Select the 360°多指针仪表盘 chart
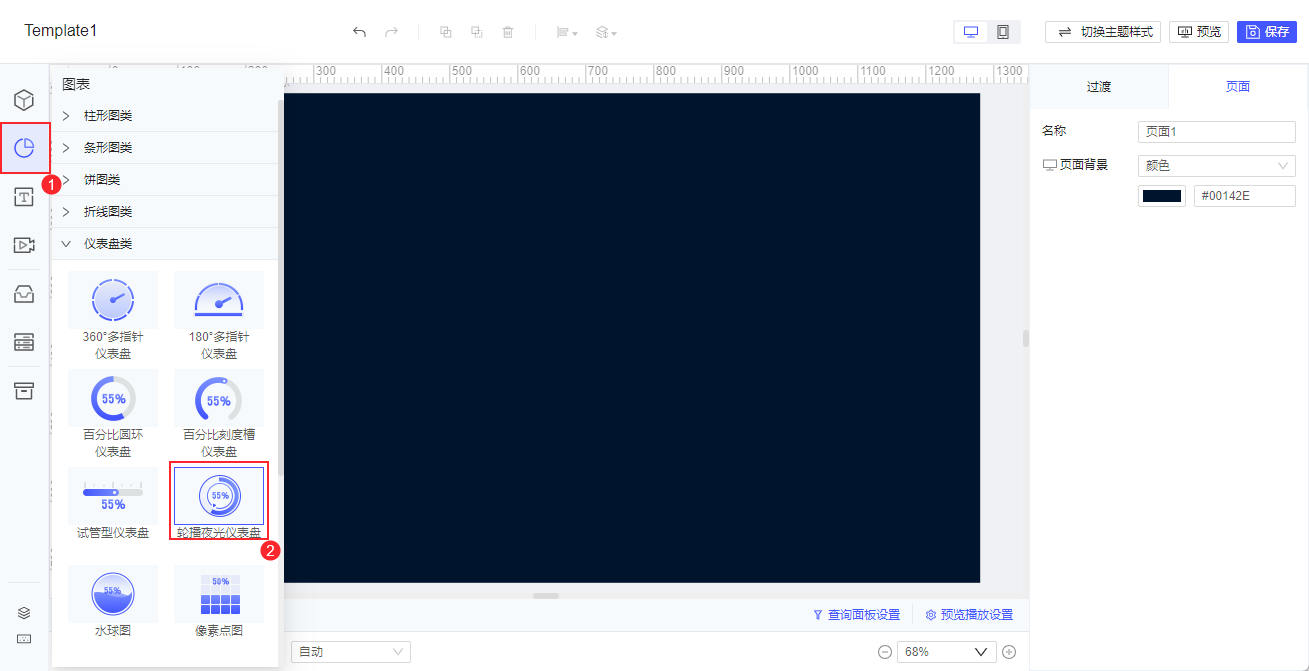This screenshot has height=671, width=1309. point(113,316)
